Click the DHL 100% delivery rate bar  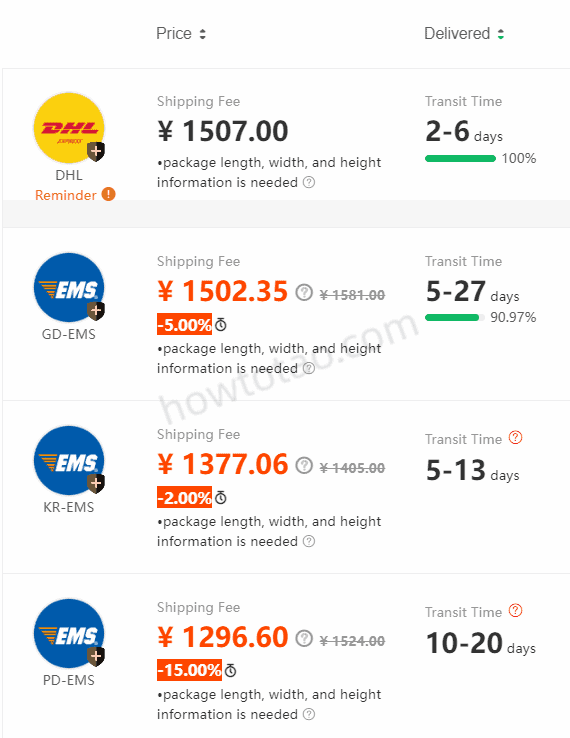pyautogui.click(x=460, y=159)
